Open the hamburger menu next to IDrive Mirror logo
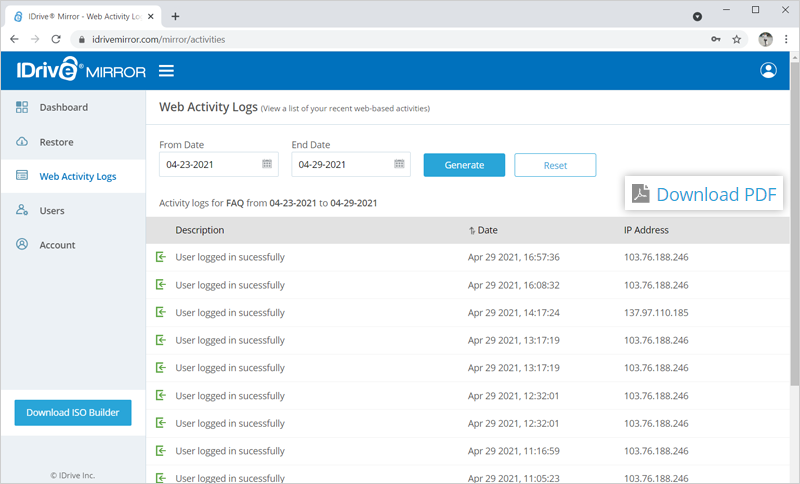Screen dimensions: 800x484 pyautogui.click(x=166, y=71)
